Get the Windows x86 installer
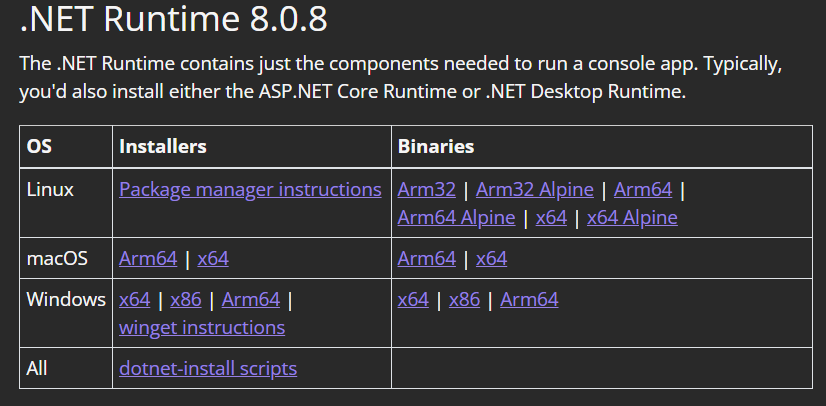The height and width of the screenshot is (406, 826). click(186, 299)
